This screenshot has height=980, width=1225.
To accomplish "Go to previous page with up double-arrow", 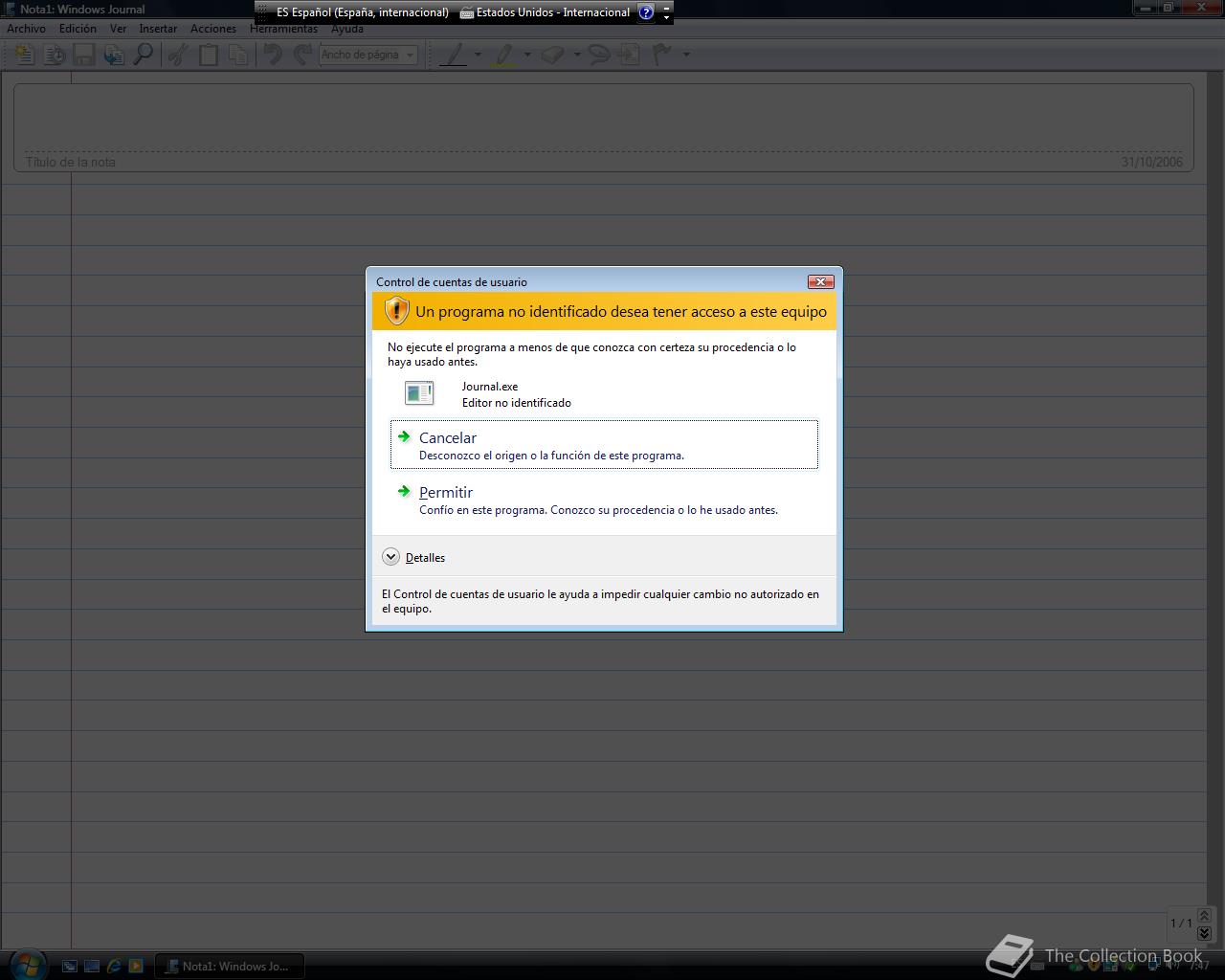I will click(1204, 916).
